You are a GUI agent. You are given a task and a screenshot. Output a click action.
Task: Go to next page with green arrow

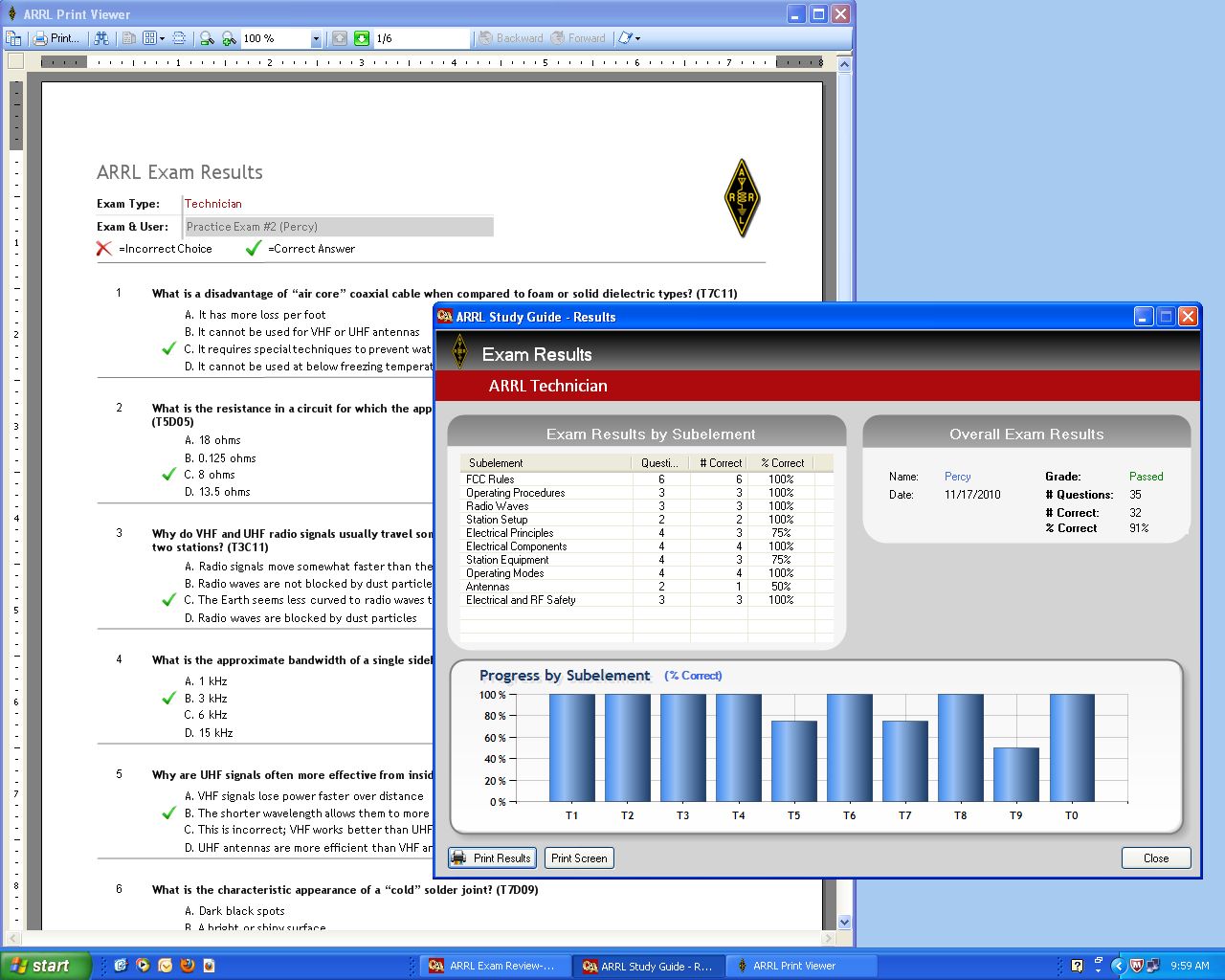362,38
